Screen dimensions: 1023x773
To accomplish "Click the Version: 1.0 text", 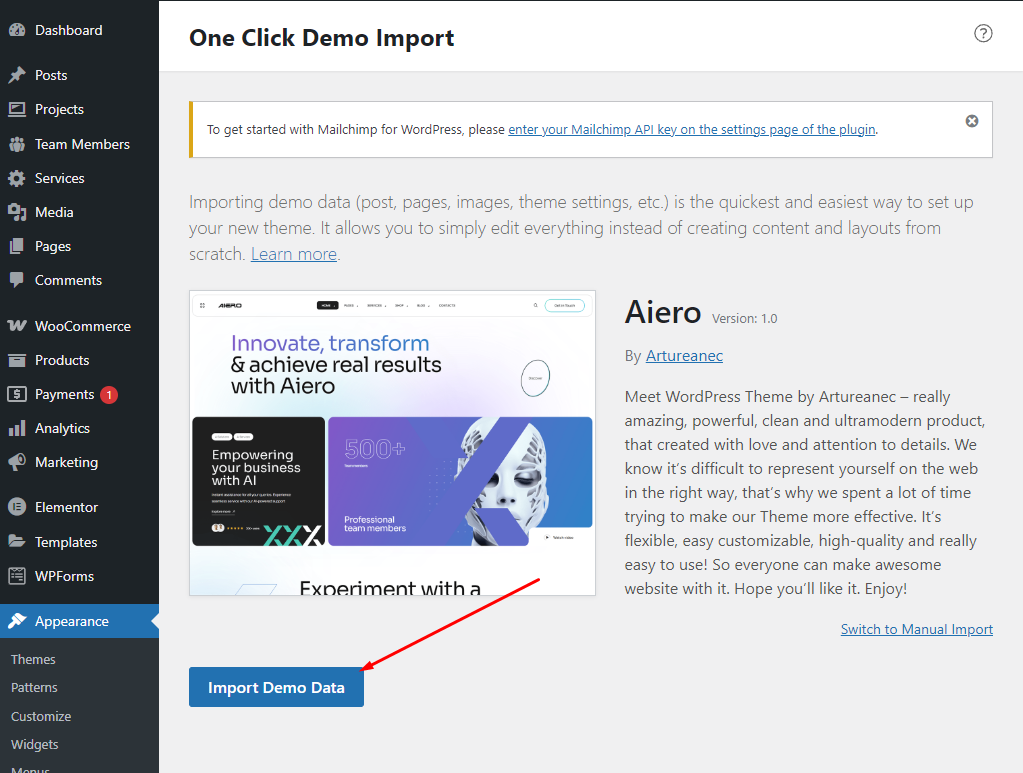I will click(x=744, y=318).
